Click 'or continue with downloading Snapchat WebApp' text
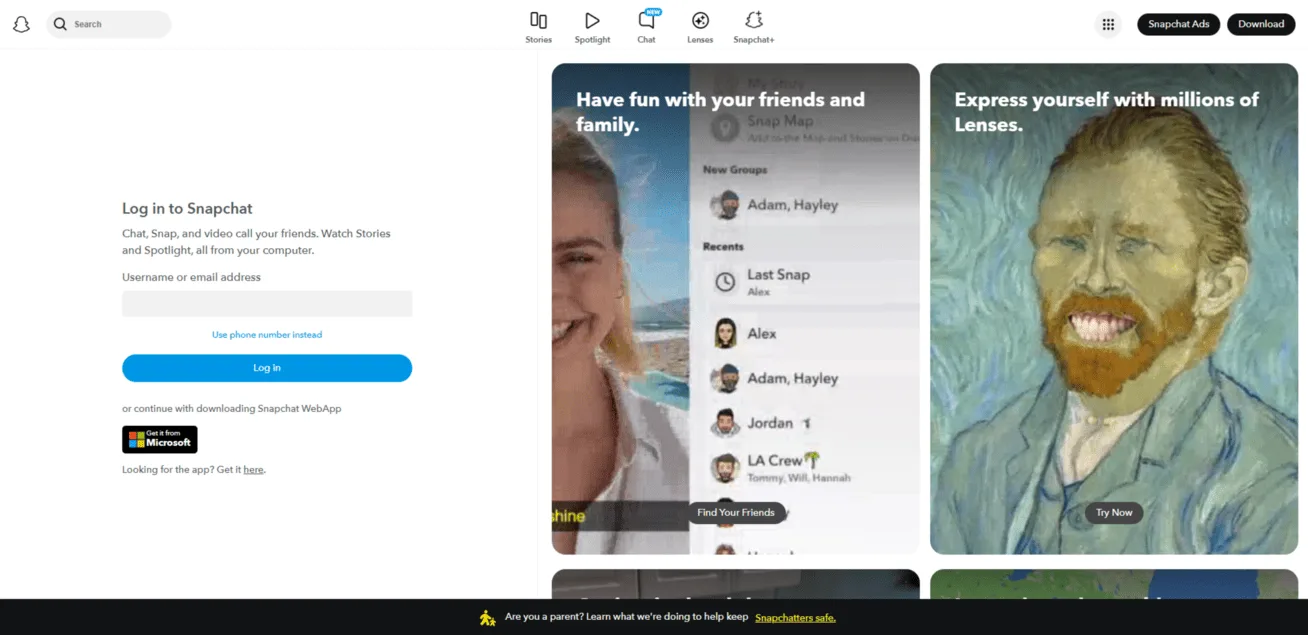Screen dimensions: 1308x635 (232, 409)
